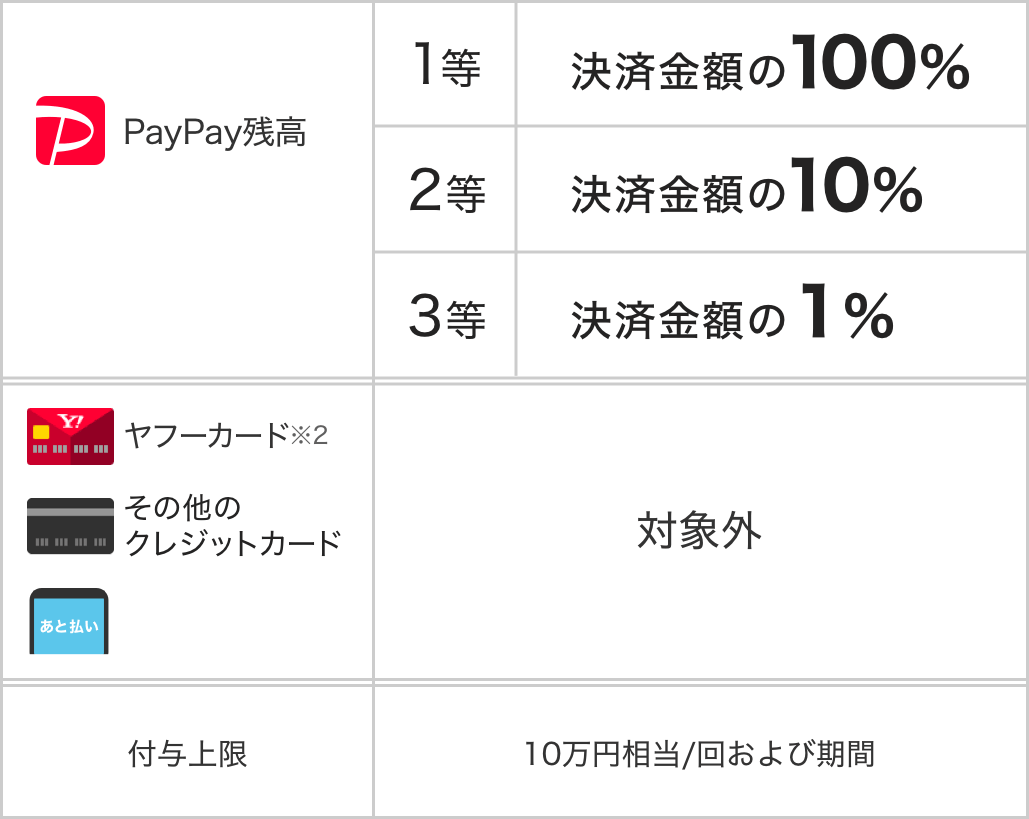
Task: Click the 3等 rank cell
Action: pyautogui.click(x=446, y=317)
